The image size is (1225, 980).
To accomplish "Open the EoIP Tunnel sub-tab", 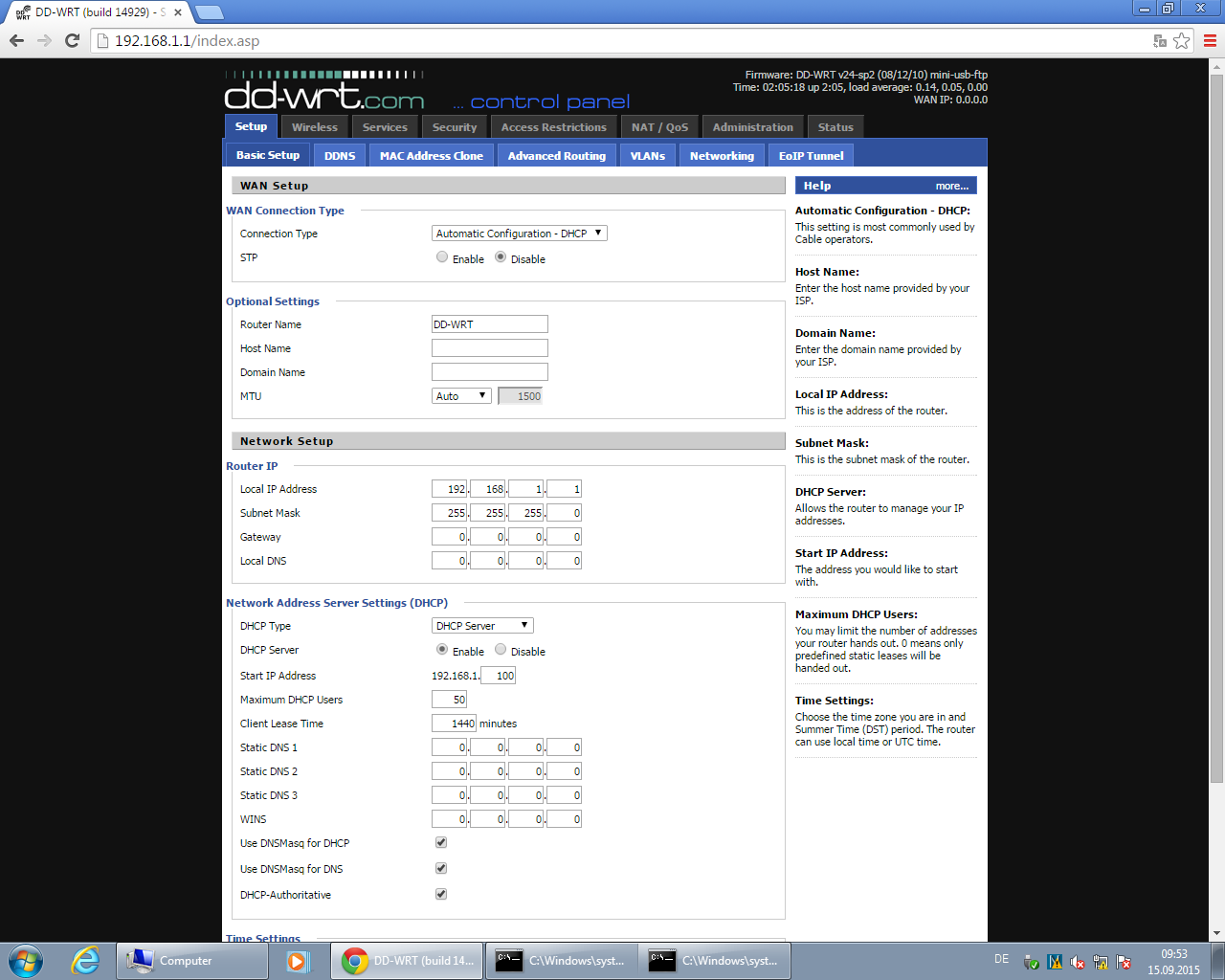I will tap(811, 156).
